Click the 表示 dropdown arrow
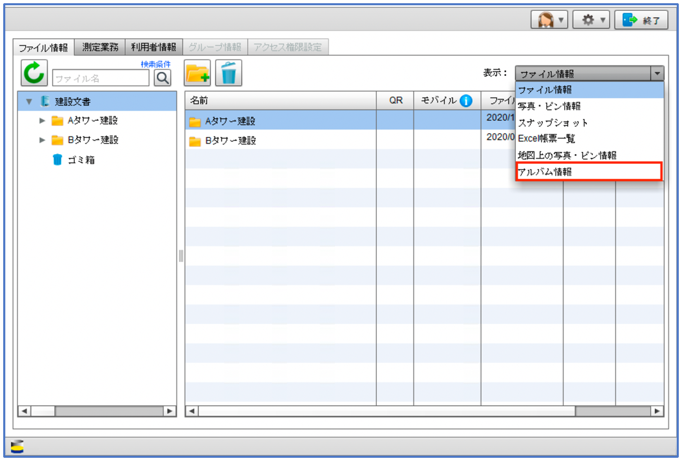Image resolution: width=683 pixels, height=461 pixels. pos(656,73)
